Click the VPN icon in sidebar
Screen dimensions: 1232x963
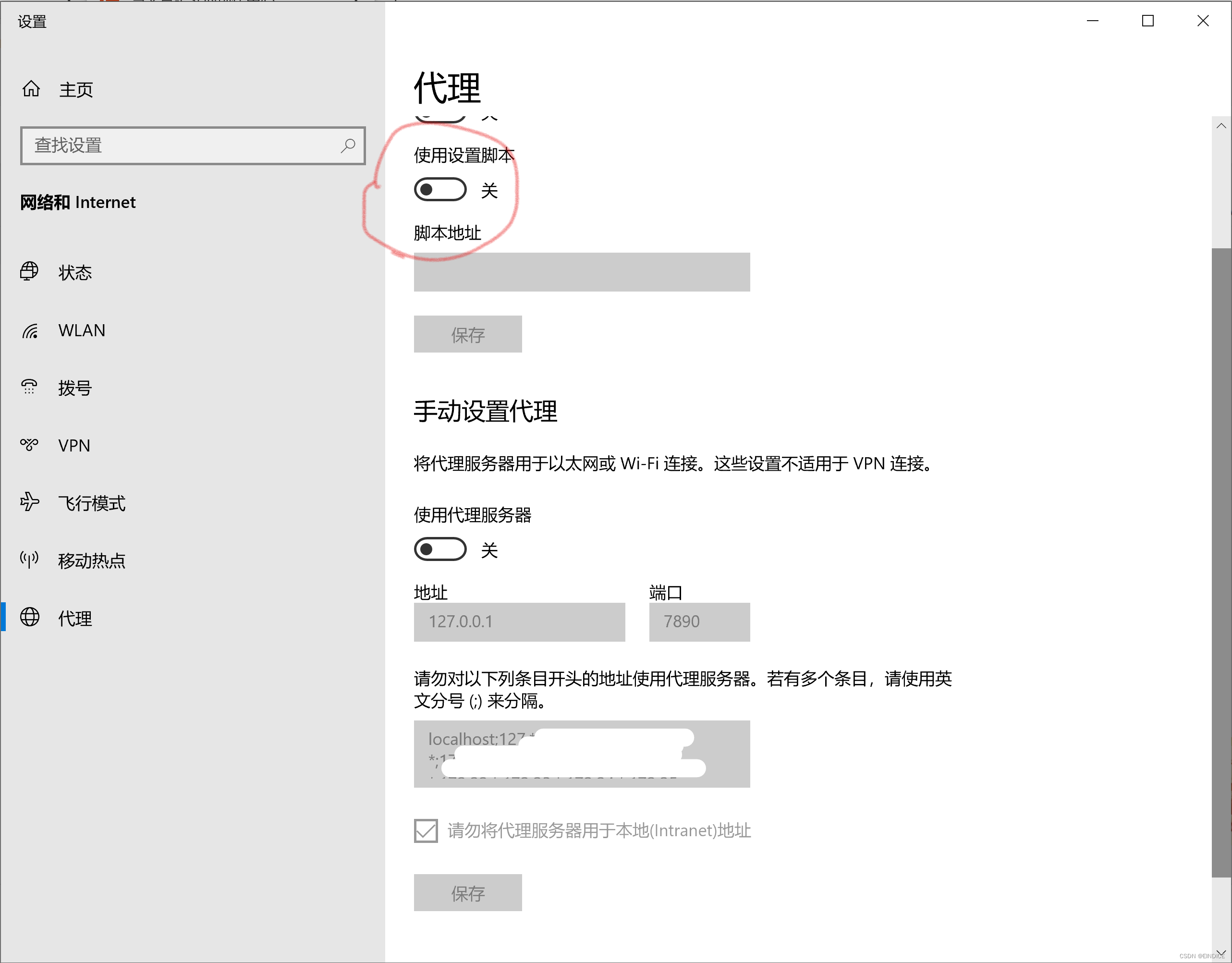[29, 445]
